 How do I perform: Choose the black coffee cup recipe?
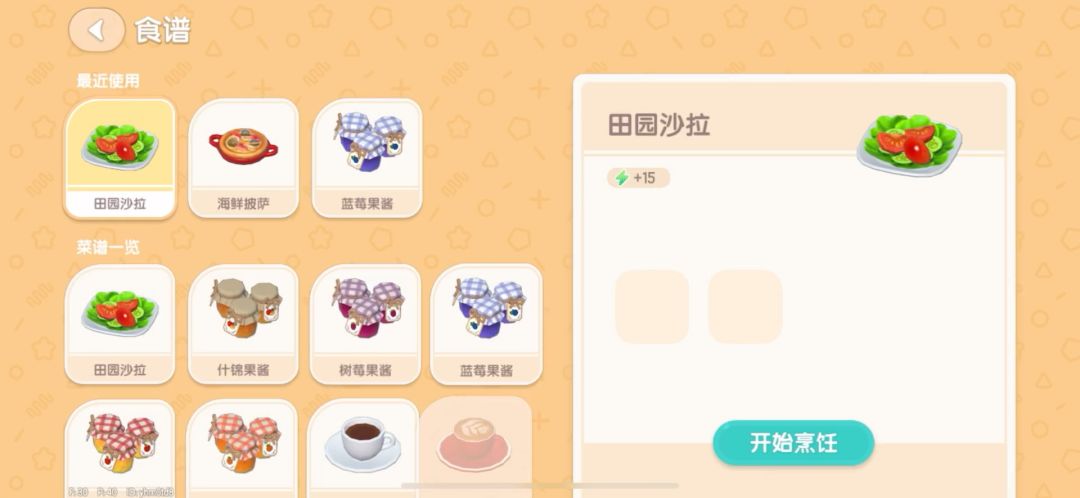(x=363, y=448)
